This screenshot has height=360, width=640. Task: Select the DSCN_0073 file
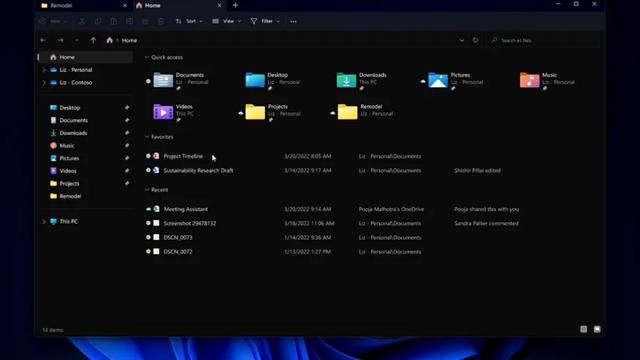(178, 238)
